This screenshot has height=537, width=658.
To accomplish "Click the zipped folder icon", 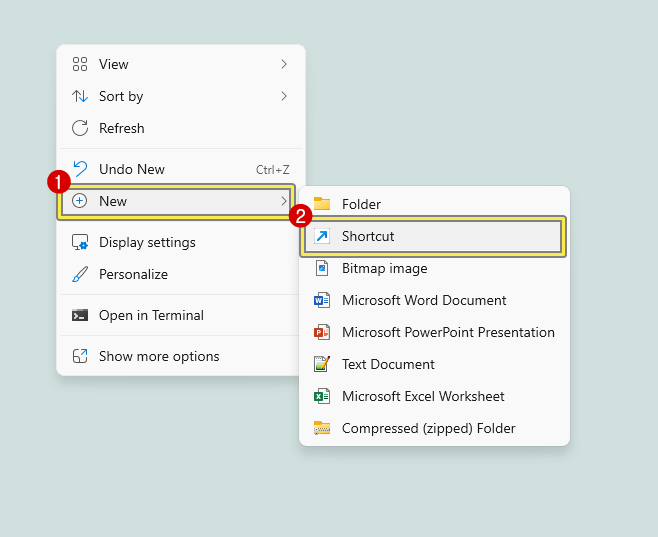I will tap(322, 428).
